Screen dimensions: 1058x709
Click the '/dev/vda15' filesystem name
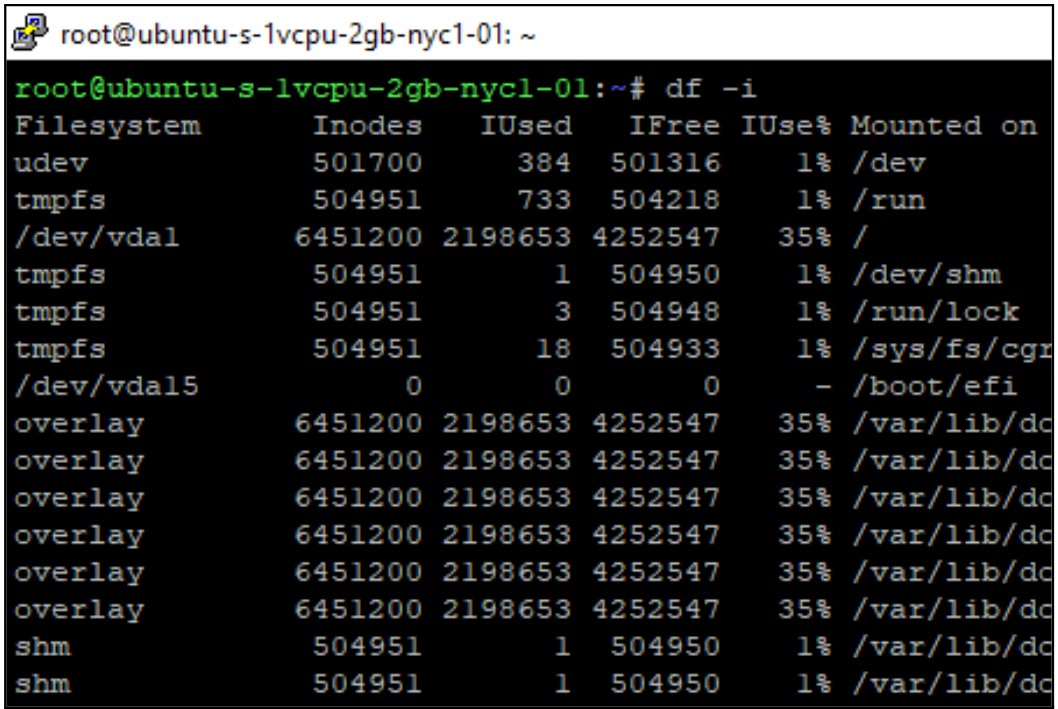106,386
